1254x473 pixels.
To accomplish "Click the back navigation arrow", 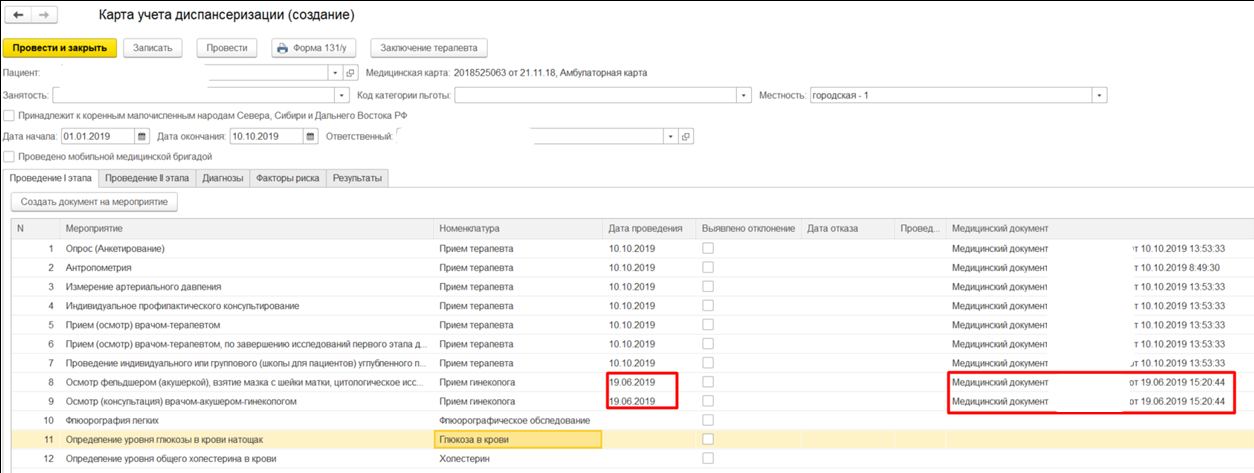I will [18, 17].
